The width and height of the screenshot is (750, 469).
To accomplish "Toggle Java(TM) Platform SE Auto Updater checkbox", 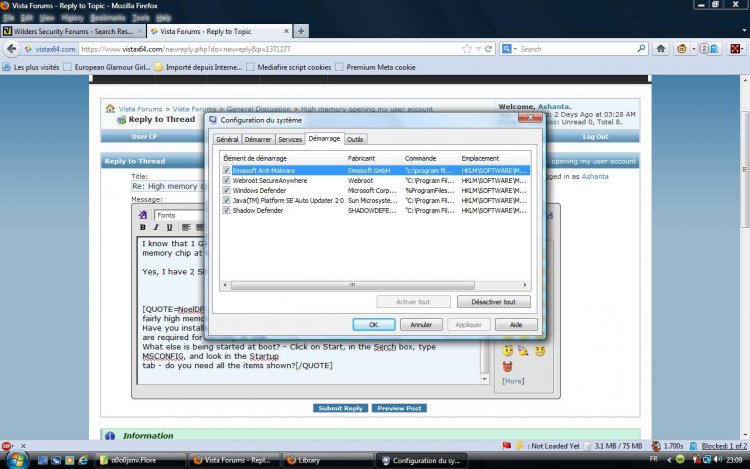I will 226,200.
